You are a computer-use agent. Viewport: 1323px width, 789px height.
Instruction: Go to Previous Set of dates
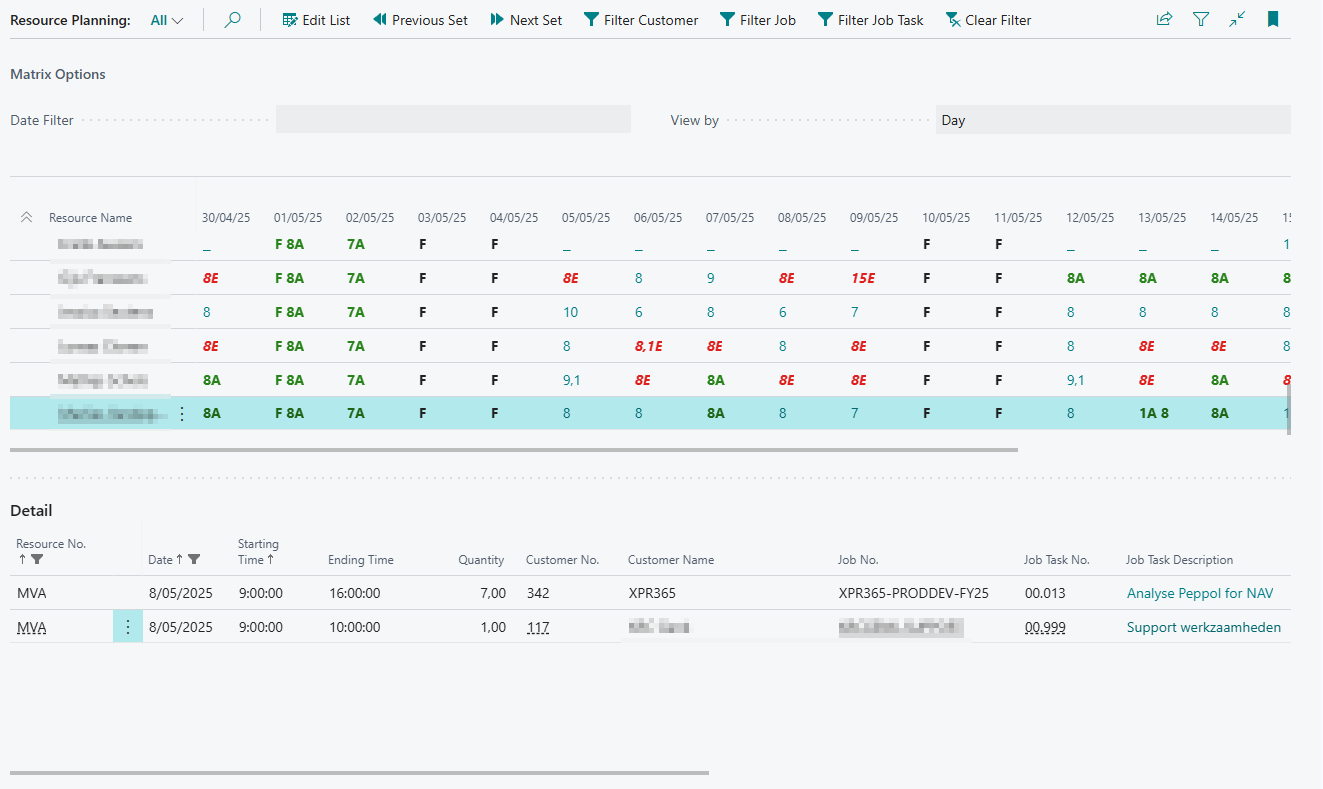point(420,20)
